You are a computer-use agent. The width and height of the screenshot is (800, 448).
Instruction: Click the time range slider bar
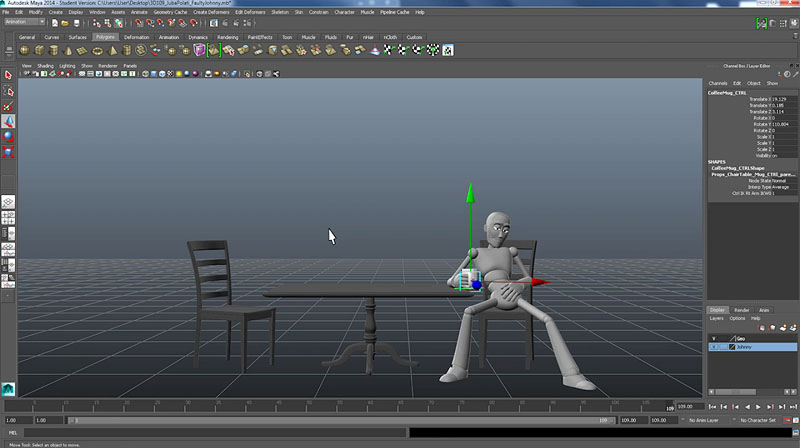340,420
